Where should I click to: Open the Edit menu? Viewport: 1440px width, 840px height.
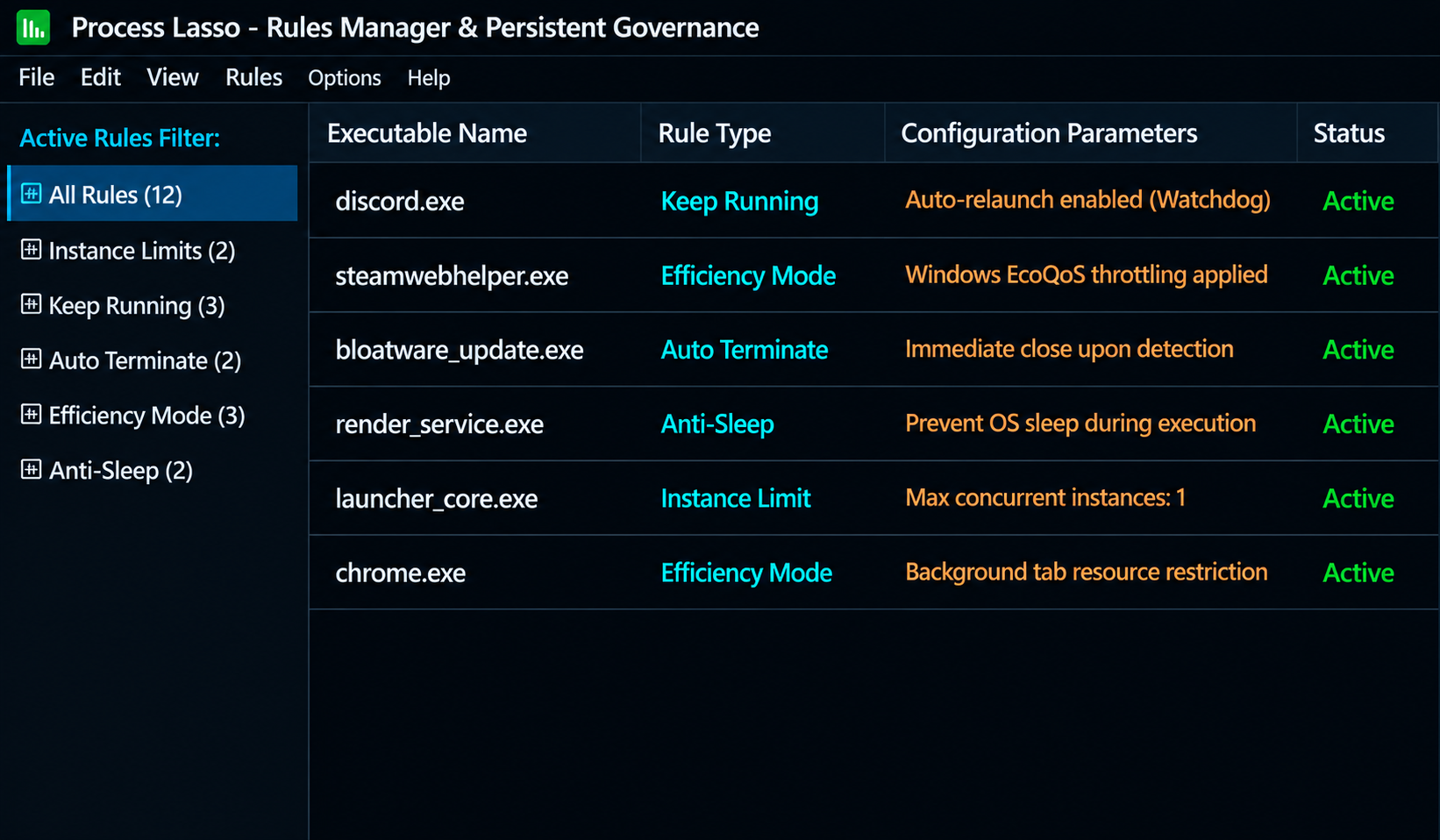click(x=101, y=77)
